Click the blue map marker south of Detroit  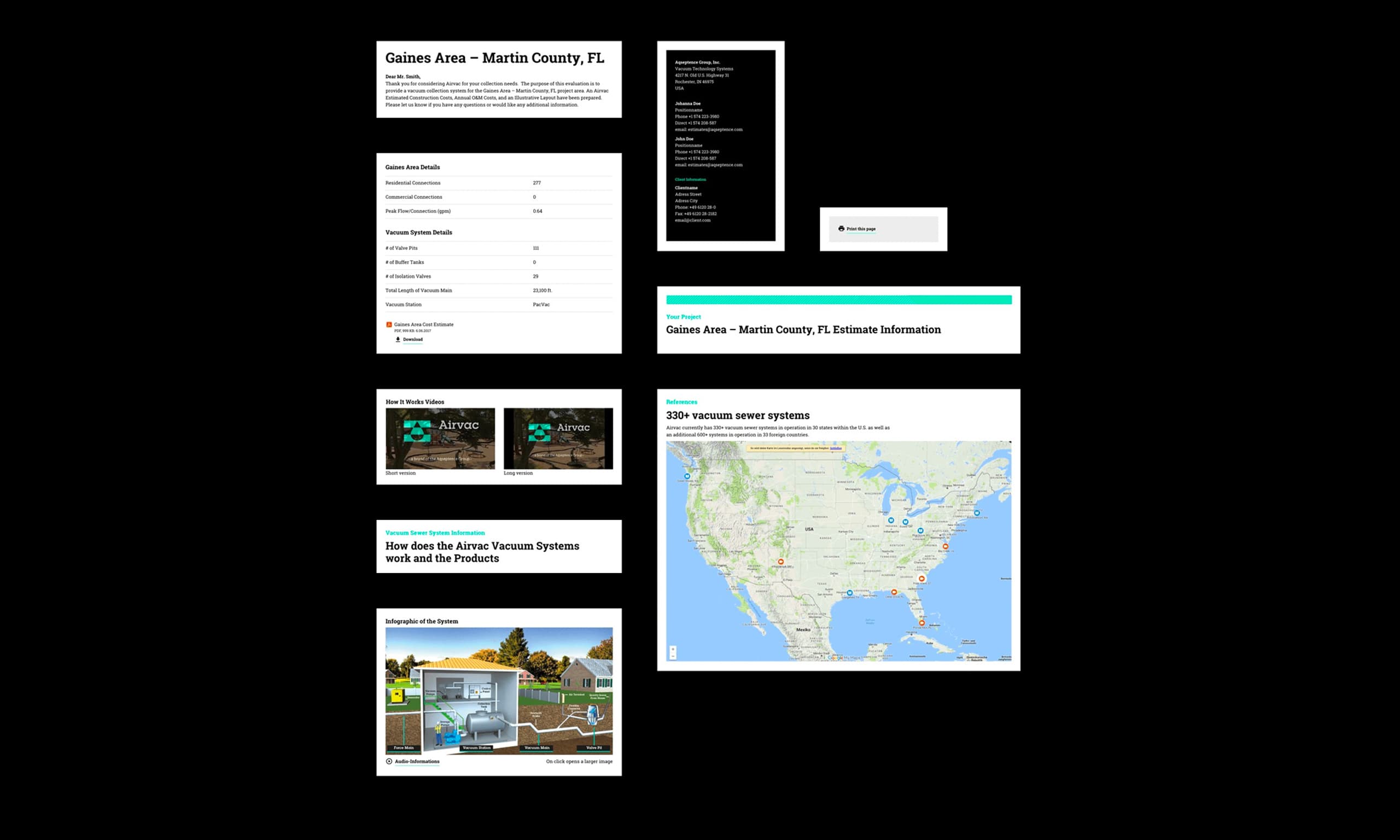coord(906,521)
